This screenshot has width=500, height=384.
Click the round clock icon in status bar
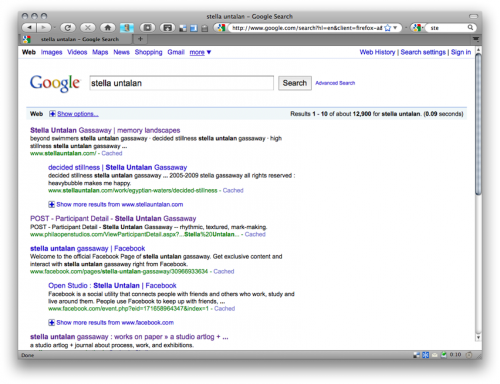[469, 355]
